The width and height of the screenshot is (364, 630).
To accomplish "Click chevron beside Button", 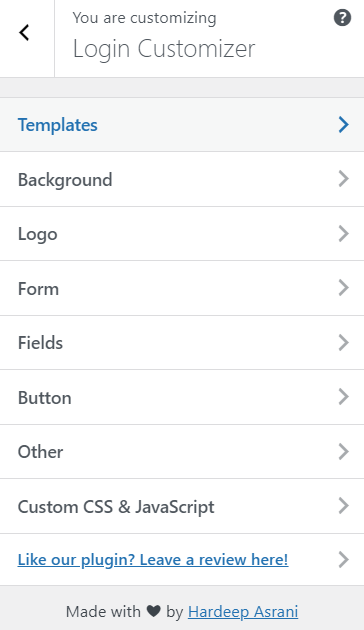I will (344, 397).
